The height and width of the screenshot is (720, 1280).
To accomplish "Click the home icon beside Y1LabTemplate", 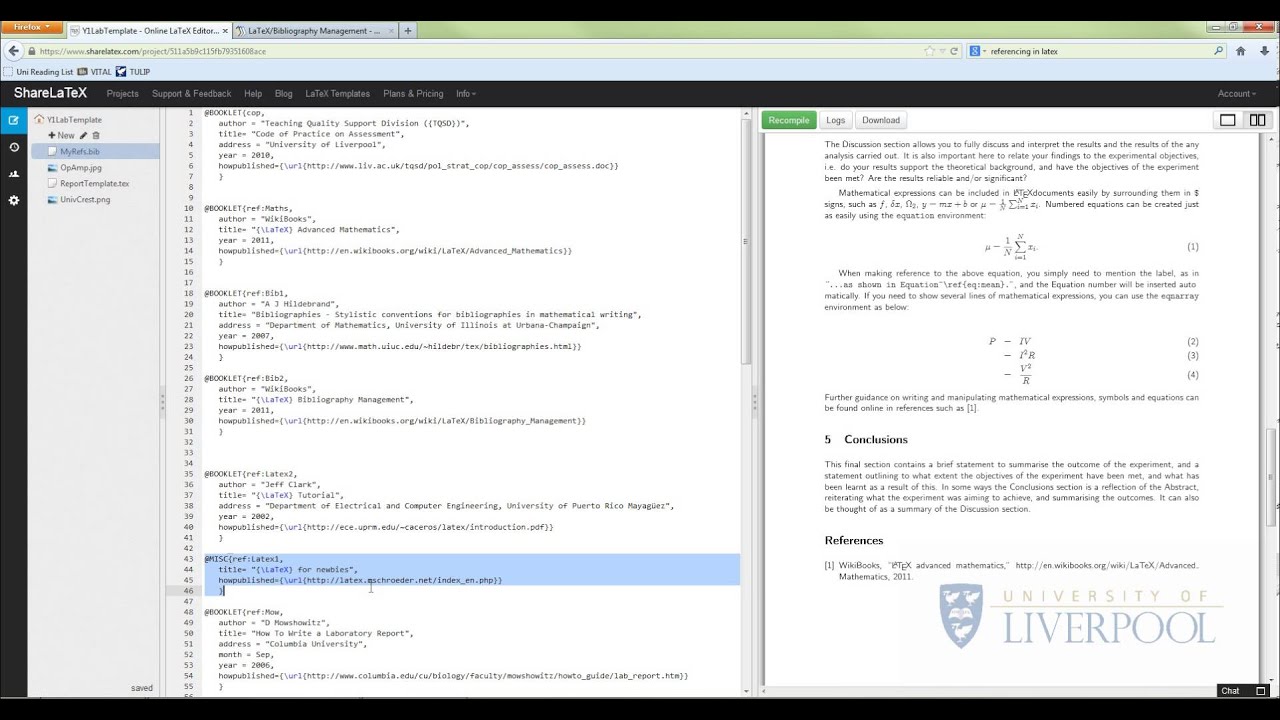I will (39, 119).
